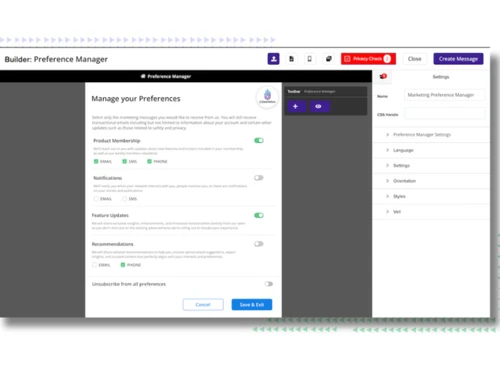Viewport: 500px width, 375px height.
Task: Select the Feature Updates heading text
Action: point(110,215)
